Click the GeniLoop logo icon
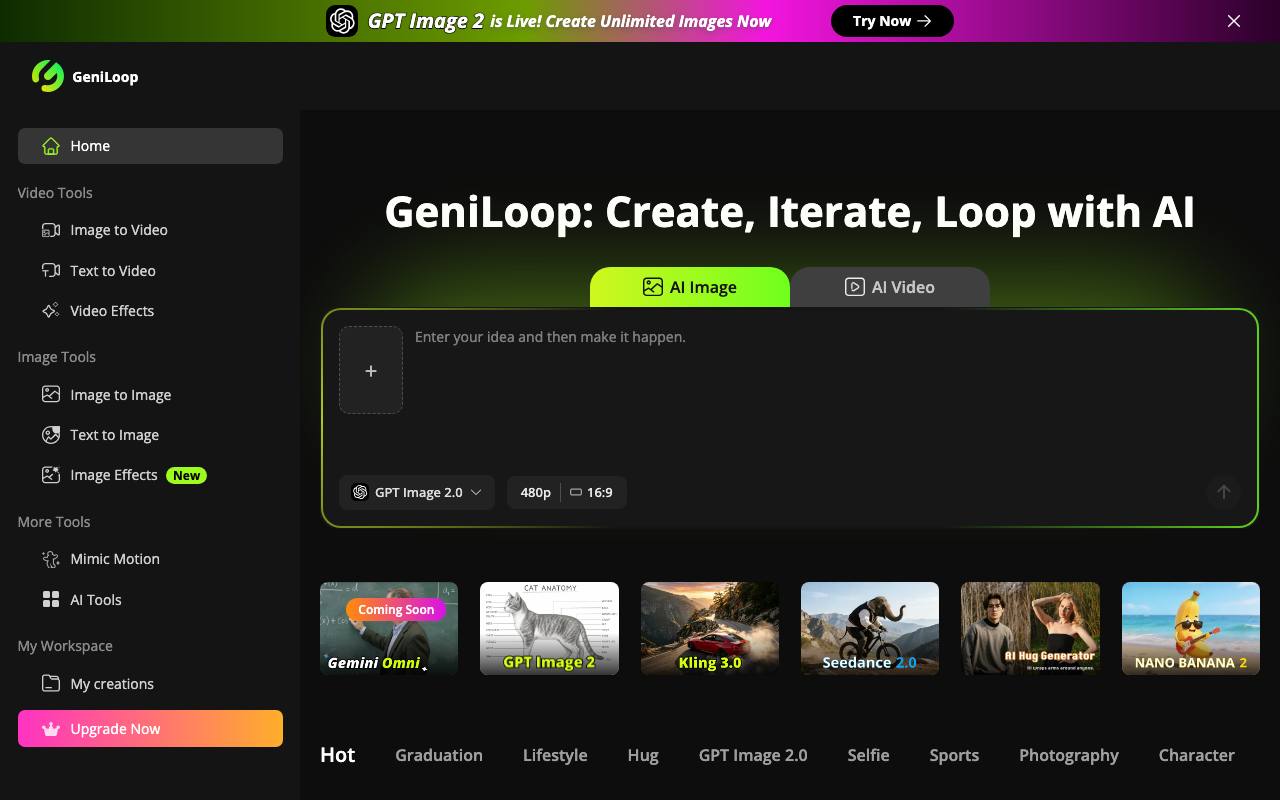1280x800 pixels. (x=47, y=76)
